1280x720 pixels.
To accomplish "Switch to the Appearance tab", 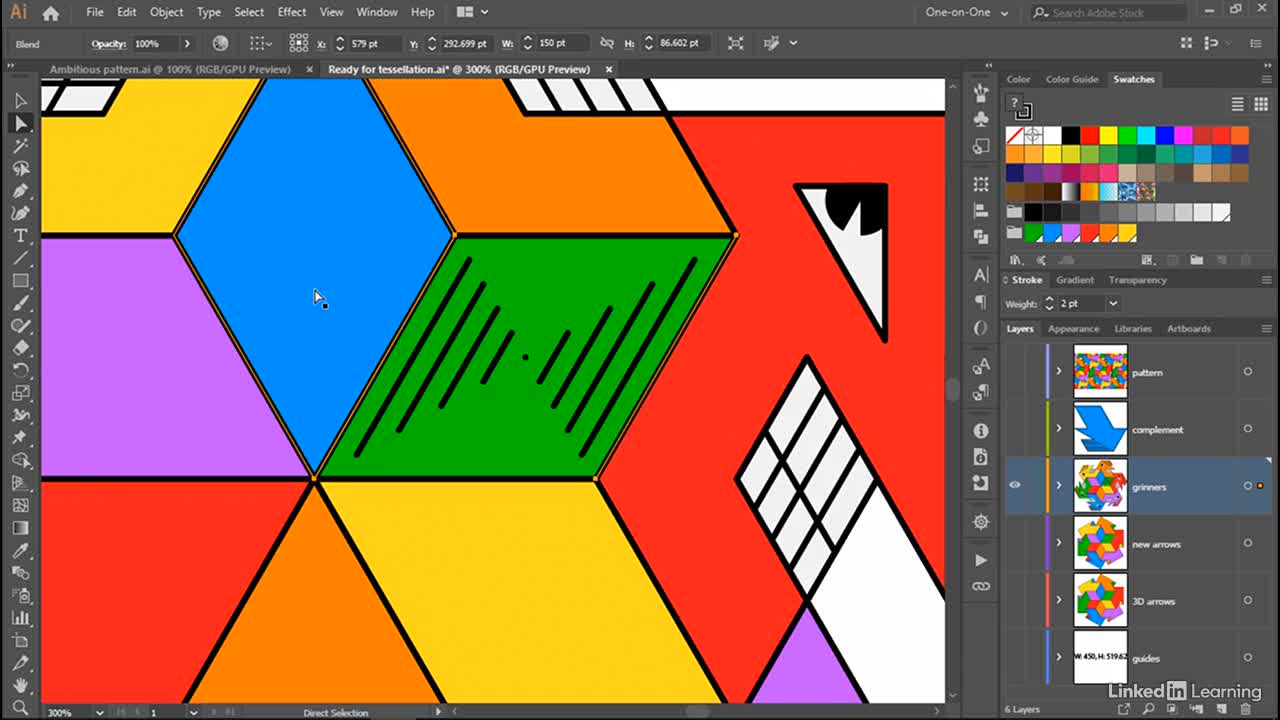I will (1073, 328).
